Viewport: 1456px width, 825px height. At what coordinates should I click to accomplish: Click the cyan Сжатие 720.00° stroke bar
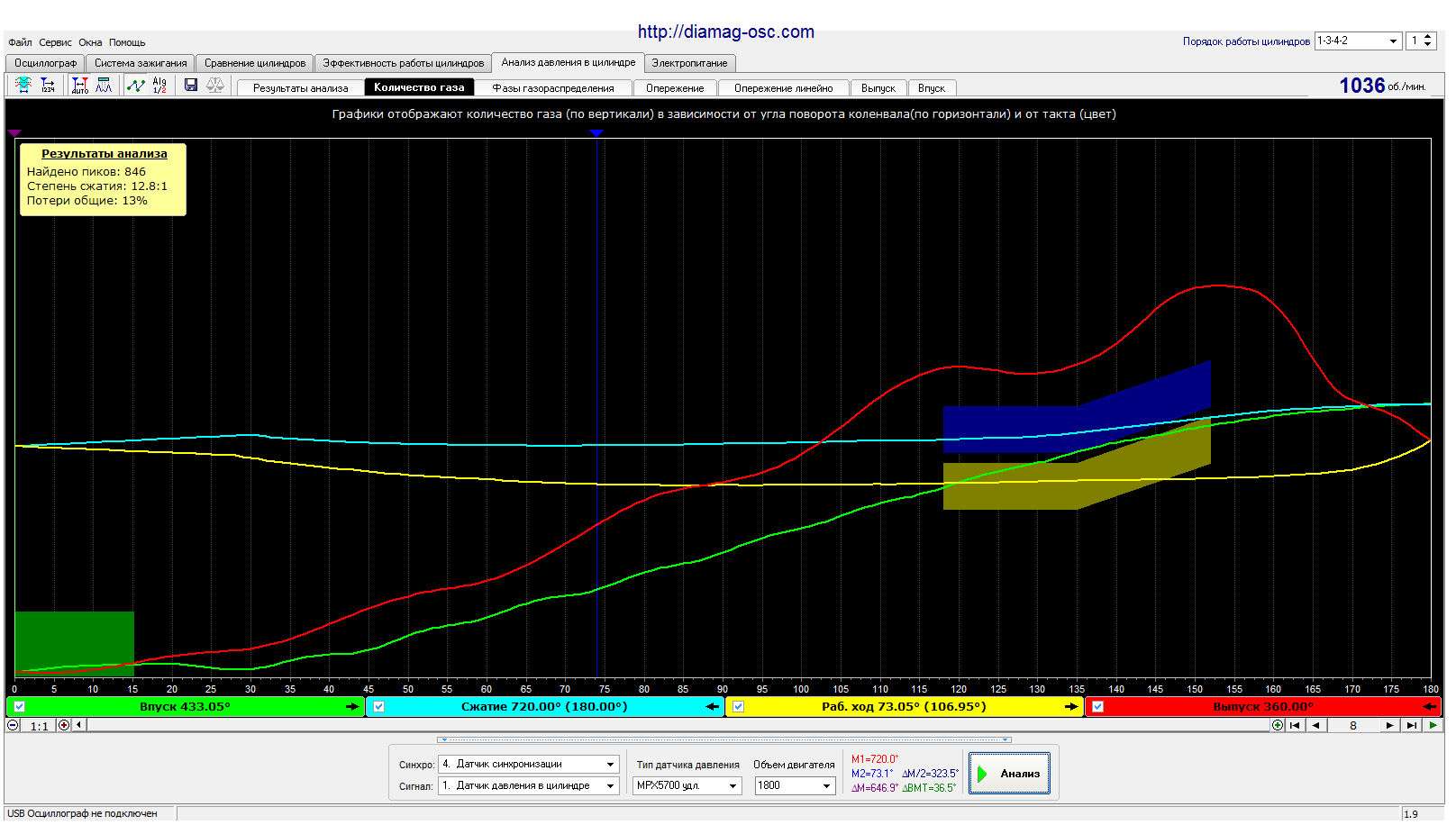tap(545, 707)
